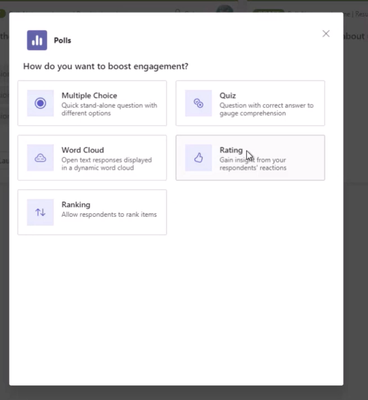Pick the Quiz poll title
The height and width of the screenshot is (400, 368).
coord(228,95)
